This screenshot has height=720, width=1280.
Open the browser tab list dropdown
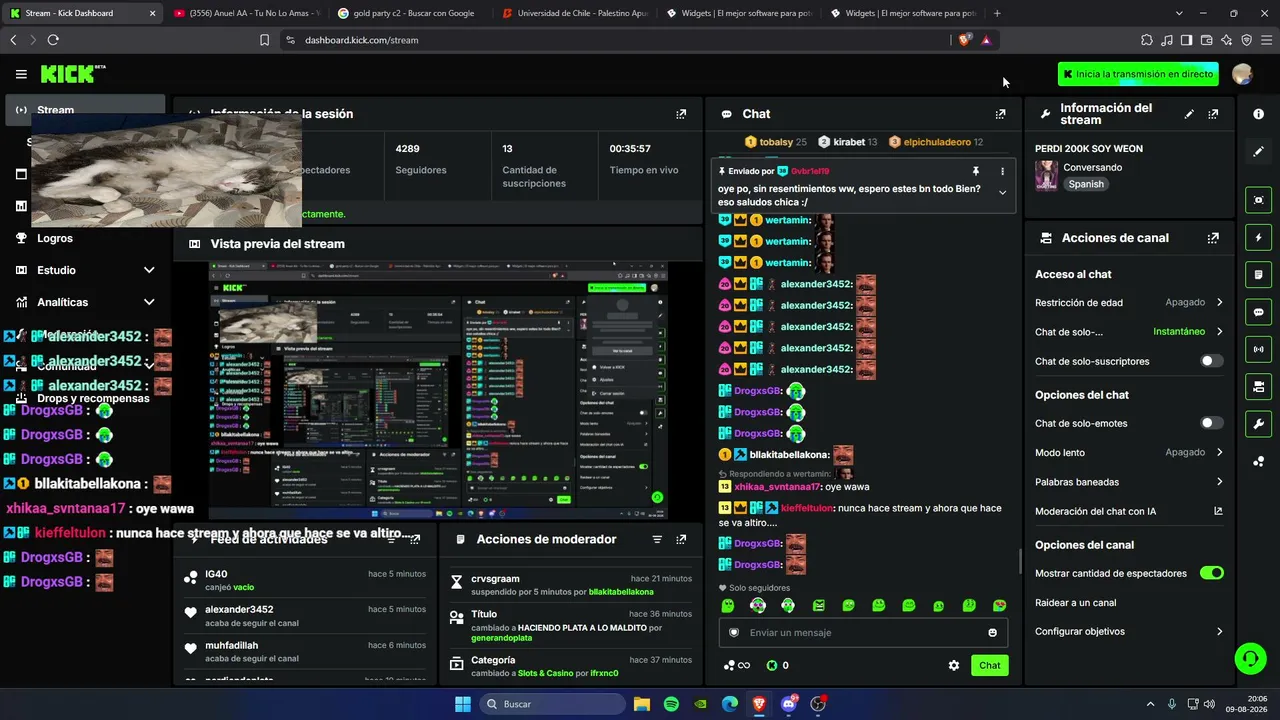point(1179,13)
